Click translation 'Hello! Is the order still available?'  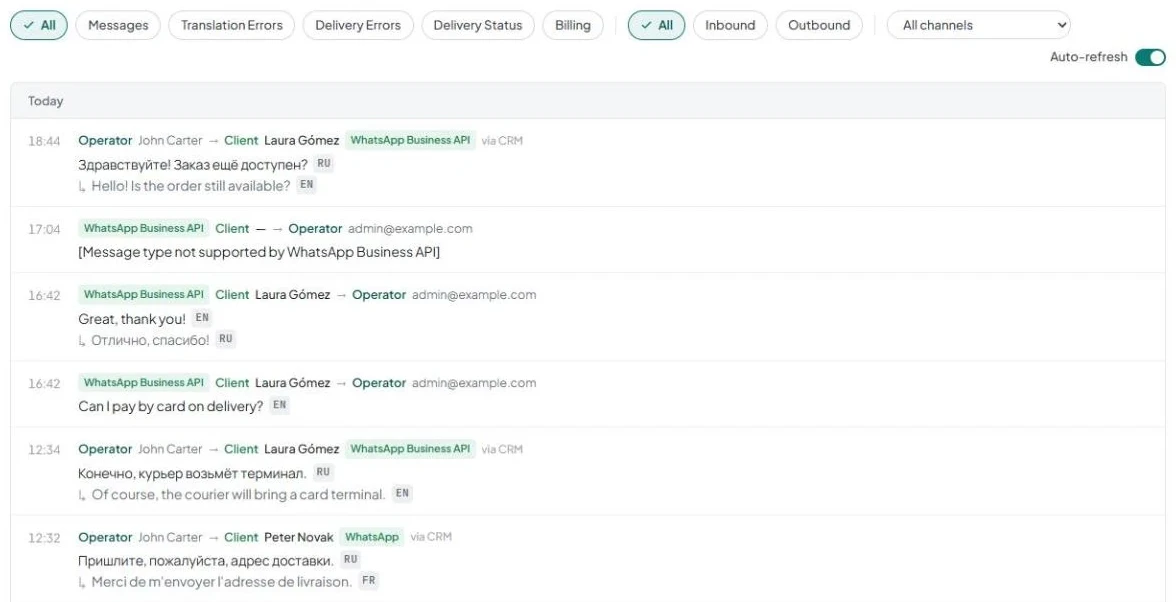pos(190,186)
